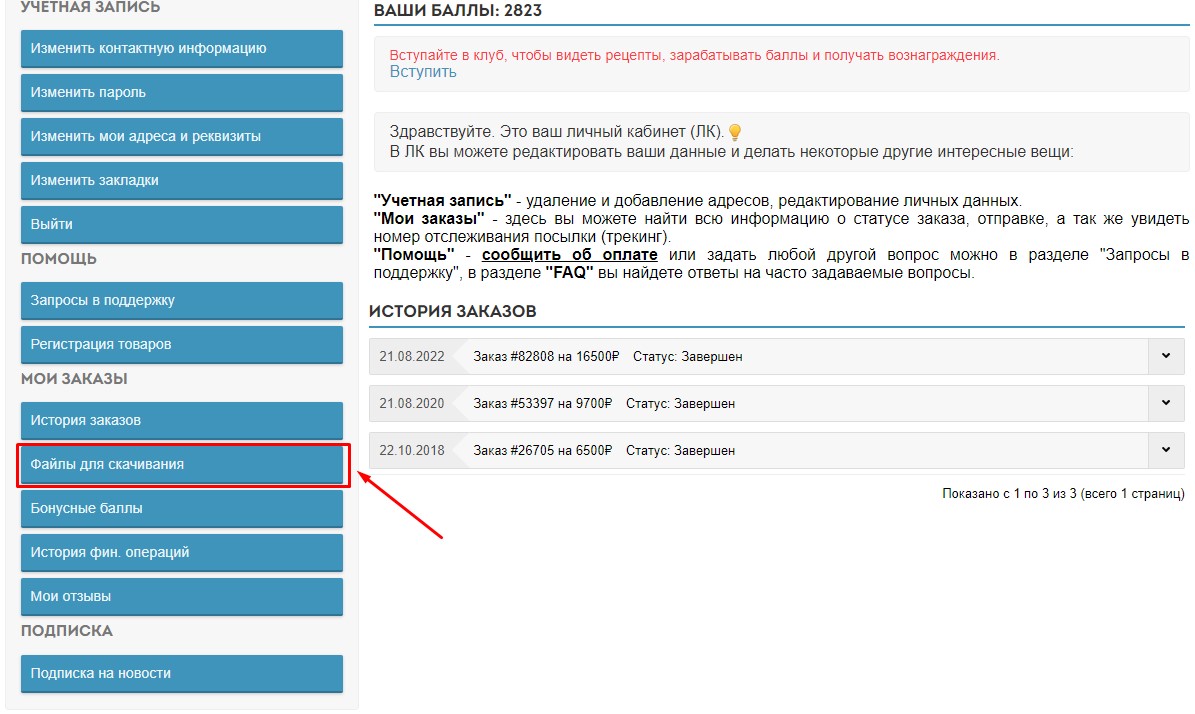Open 'Файлы для скачивания' page

tap(182, 464)
